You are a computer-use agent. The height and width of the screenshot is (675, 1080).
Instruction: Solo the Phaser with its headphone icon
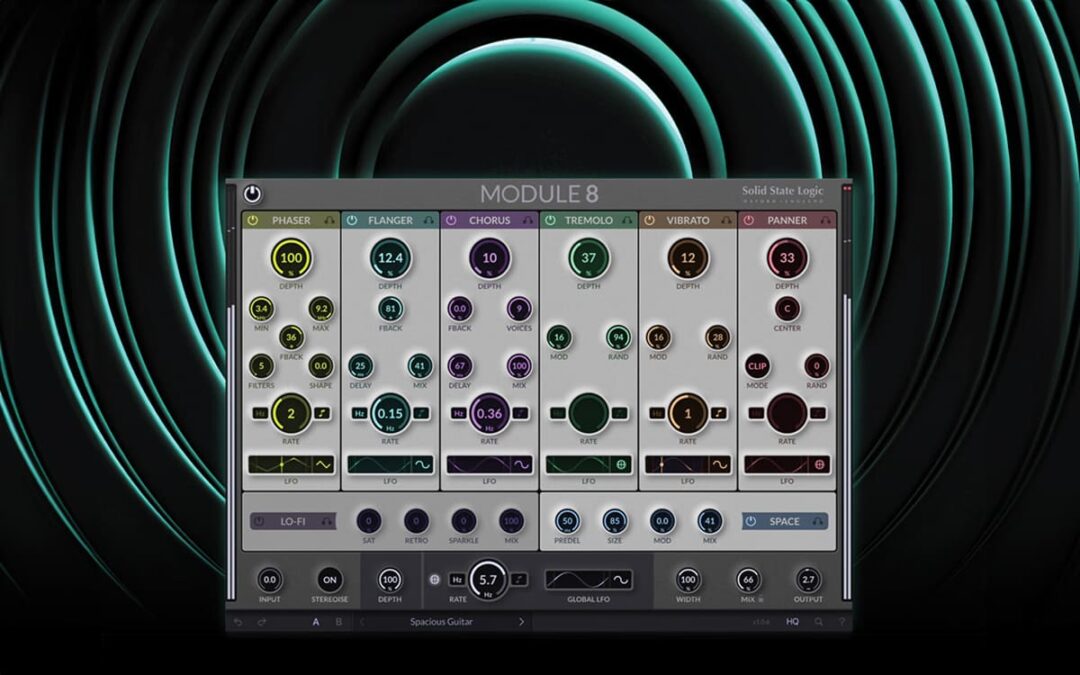(329, 220)
